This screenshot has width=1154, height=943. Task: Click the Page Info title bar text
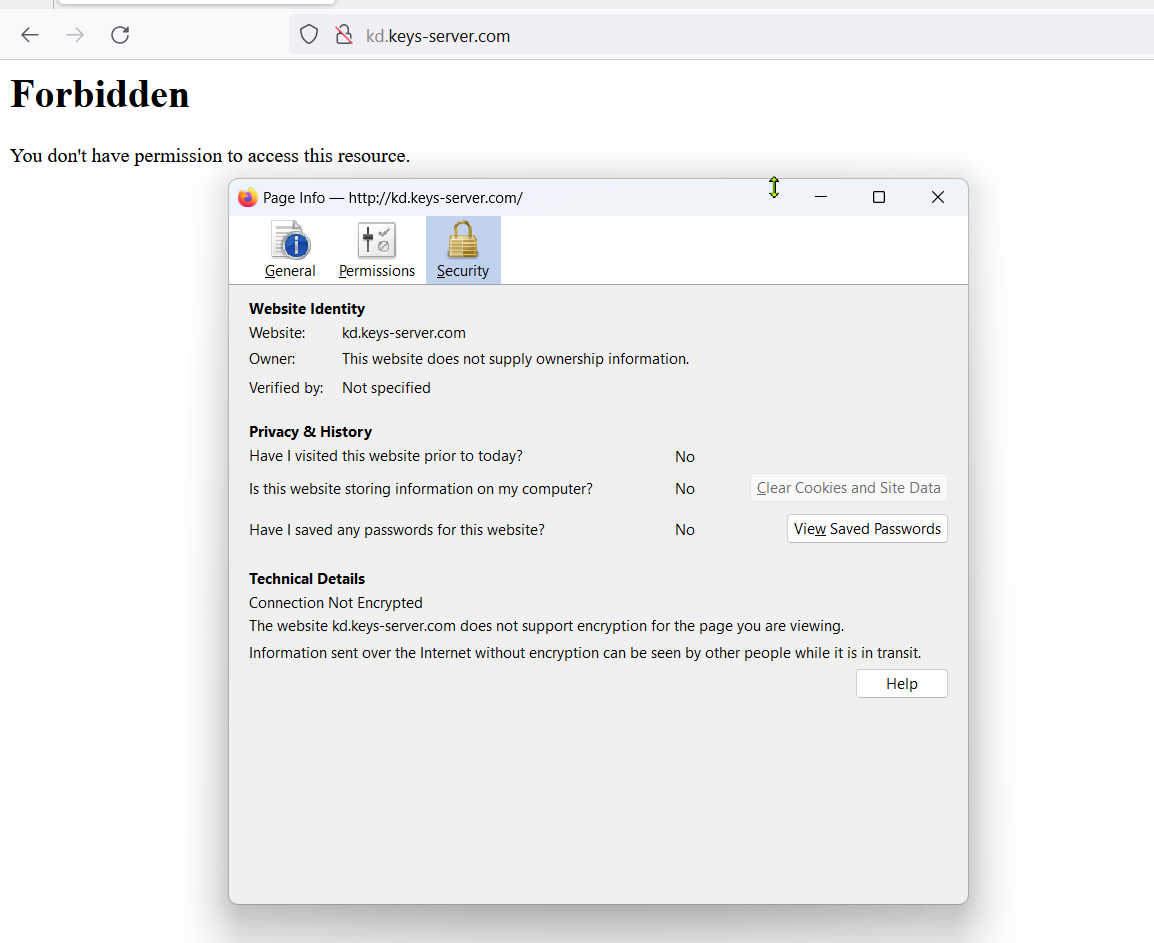click(x=393, y=197)
